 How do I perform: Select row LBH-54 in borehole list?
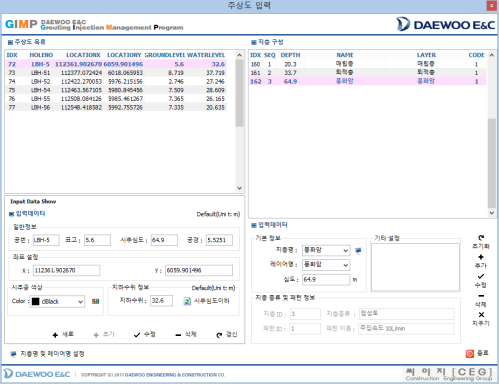coord(116,90)
